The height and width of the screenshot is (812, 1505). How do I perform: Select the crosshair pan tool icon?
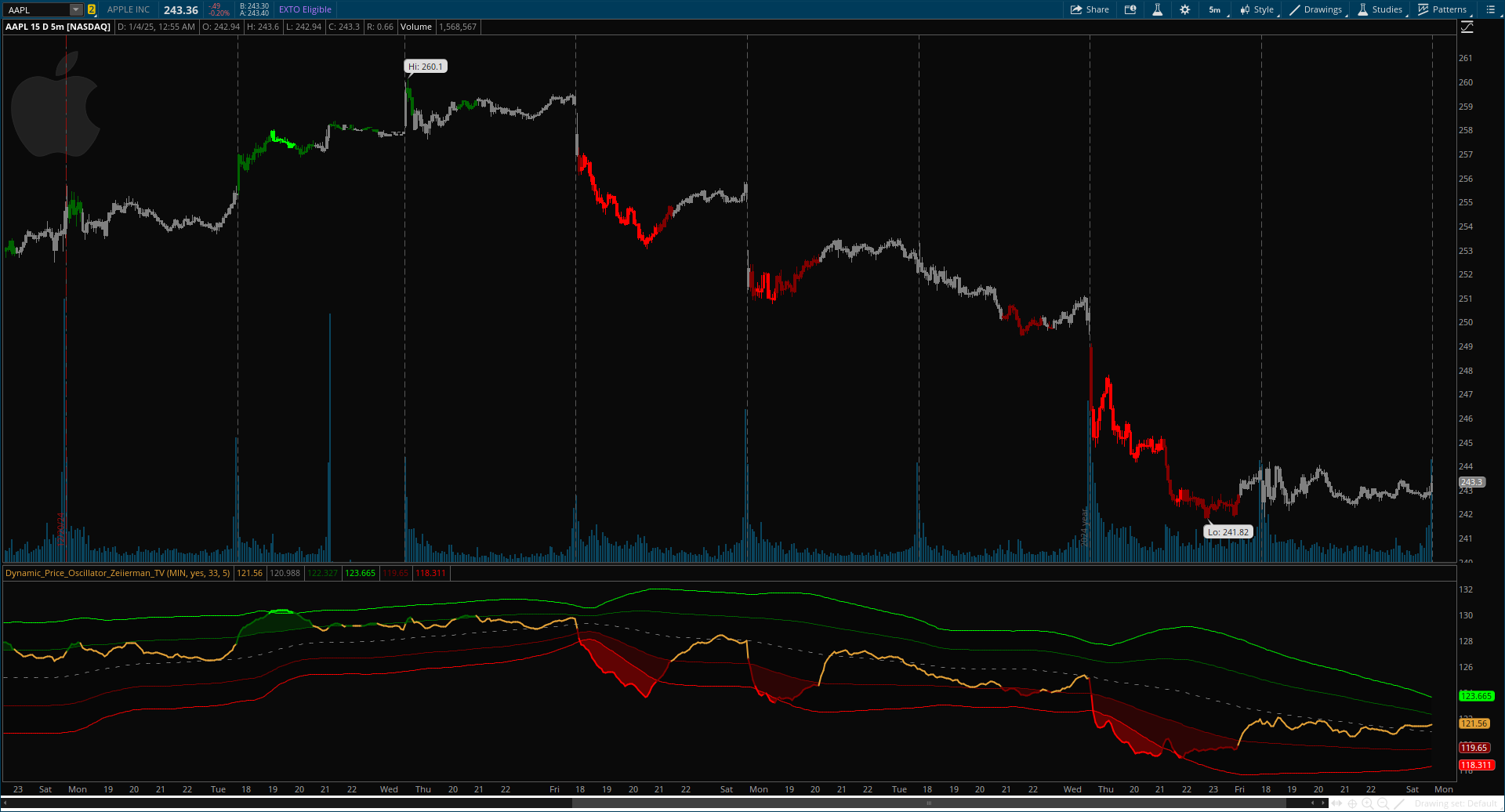1353,803
